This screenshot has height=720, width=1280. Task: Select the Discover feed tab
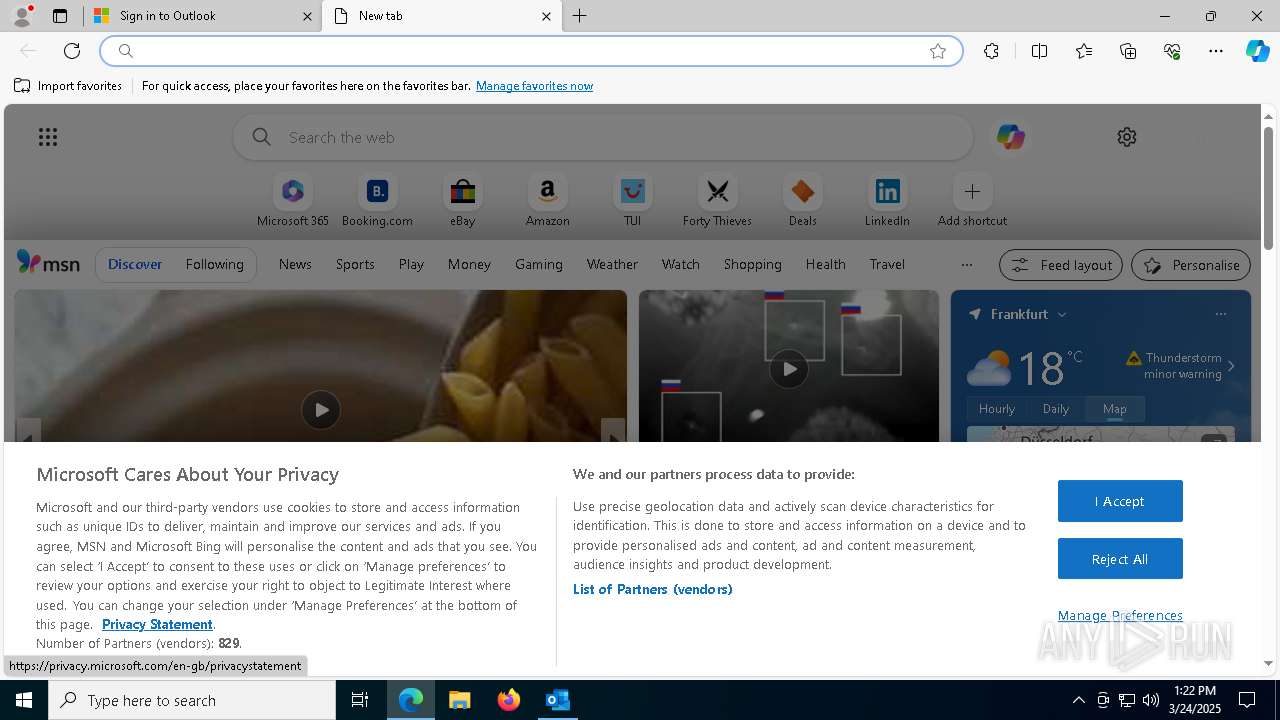(135, 264)
